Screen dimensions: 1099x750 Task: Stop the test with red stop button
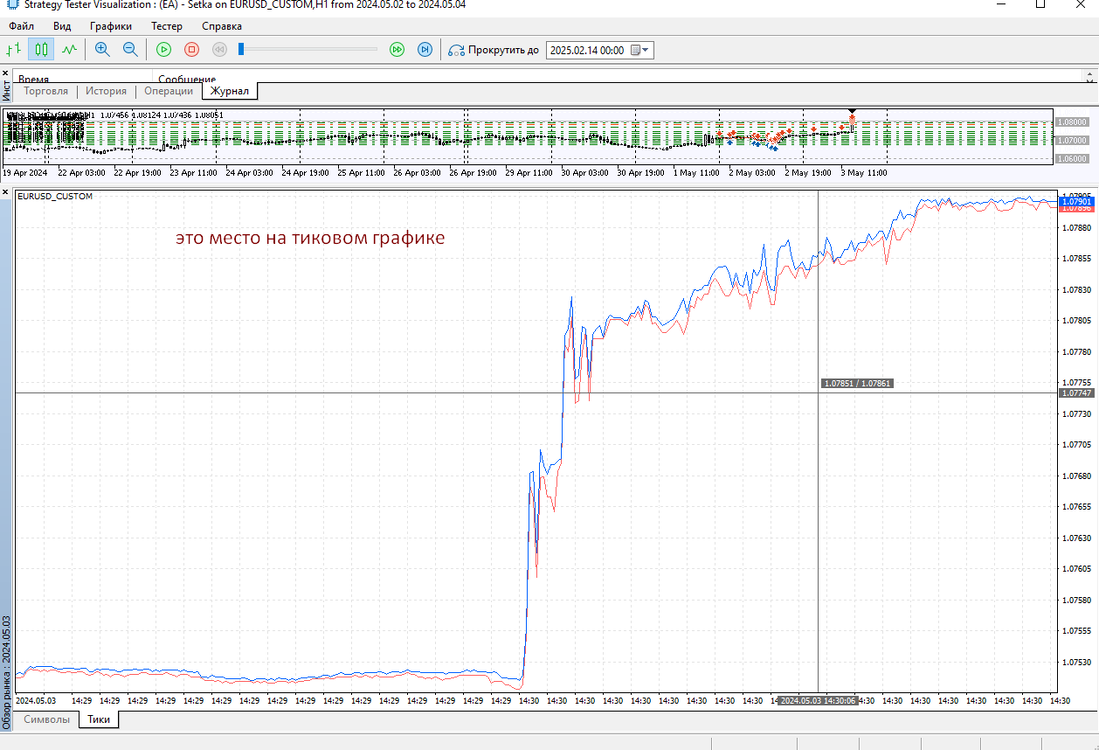tap(191, 50)
